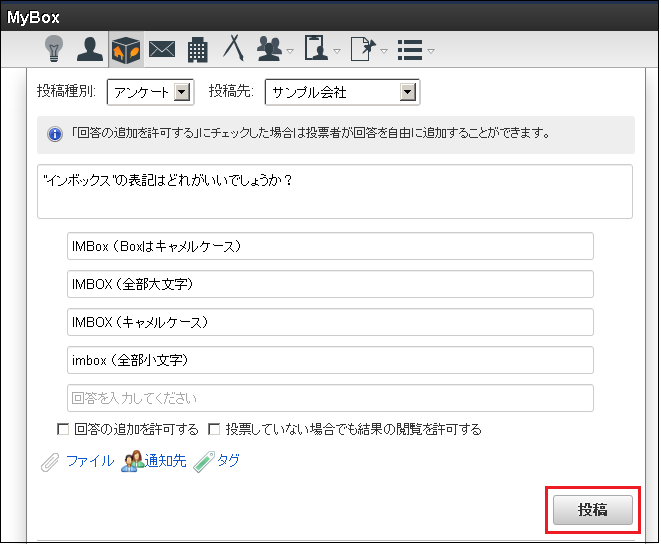Select the MyBox cube icon
Image resolution: width=661 pixels, height=544 pixels.
pyautogui.click(x=126, y=50)
